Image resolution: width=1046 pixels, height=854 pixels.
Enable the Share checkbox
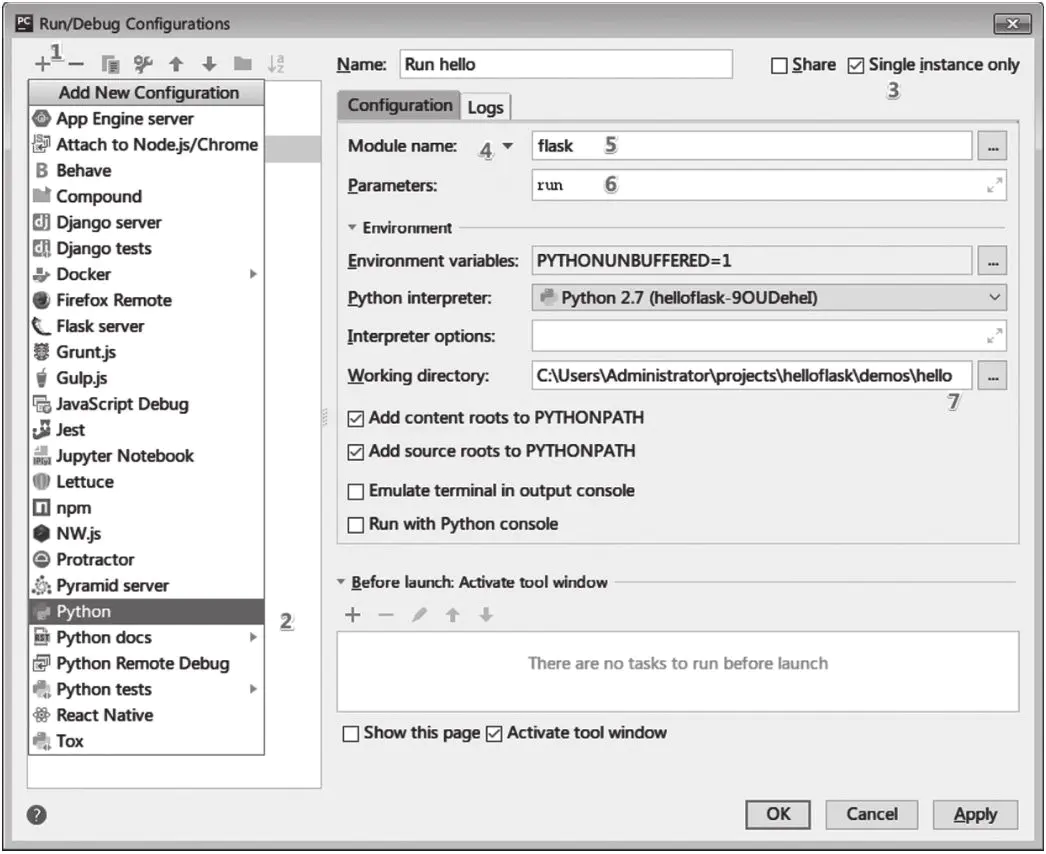(780, 65)
